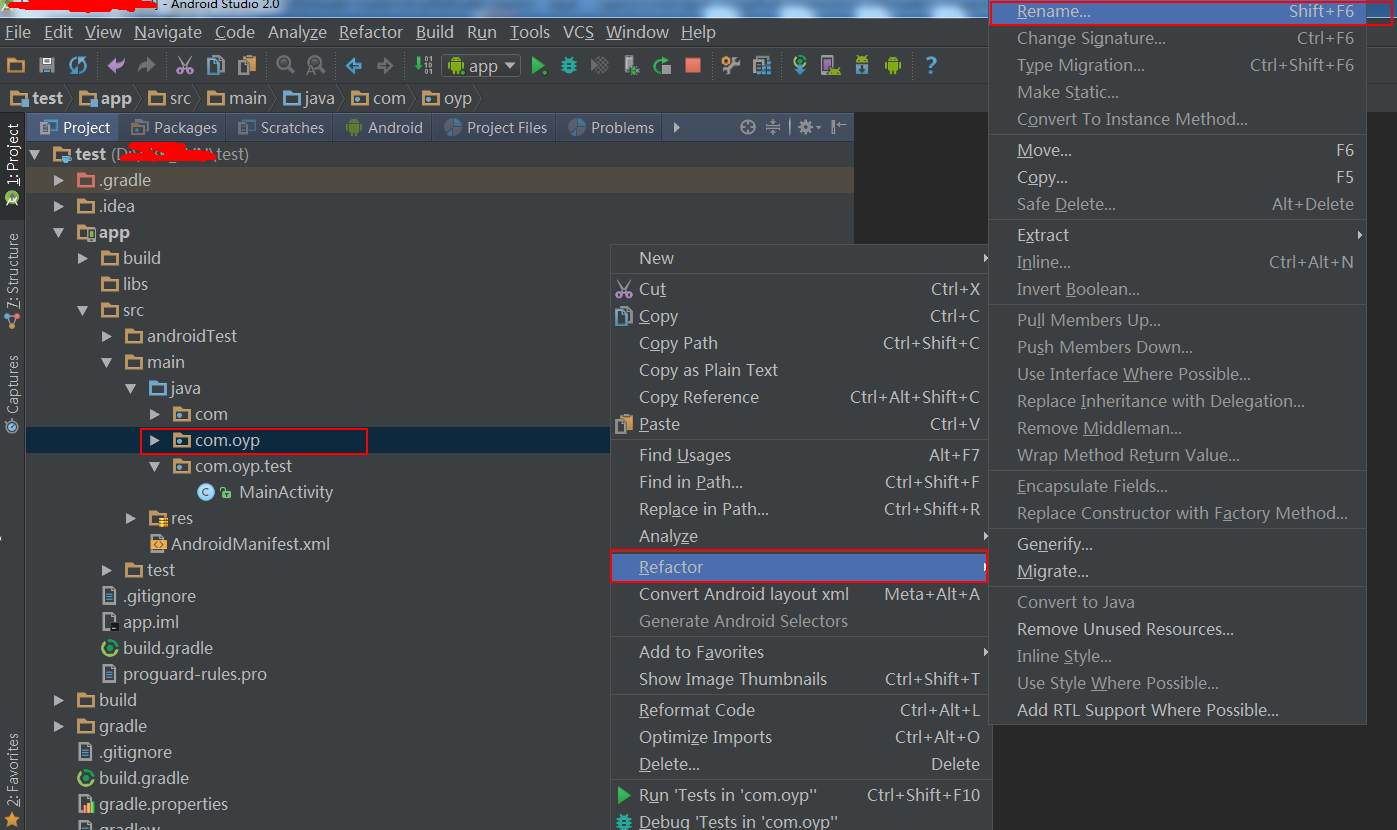Screen dimensions: 1397x830
Task: Click the Undo arrow icon
Action: [116, 65]
